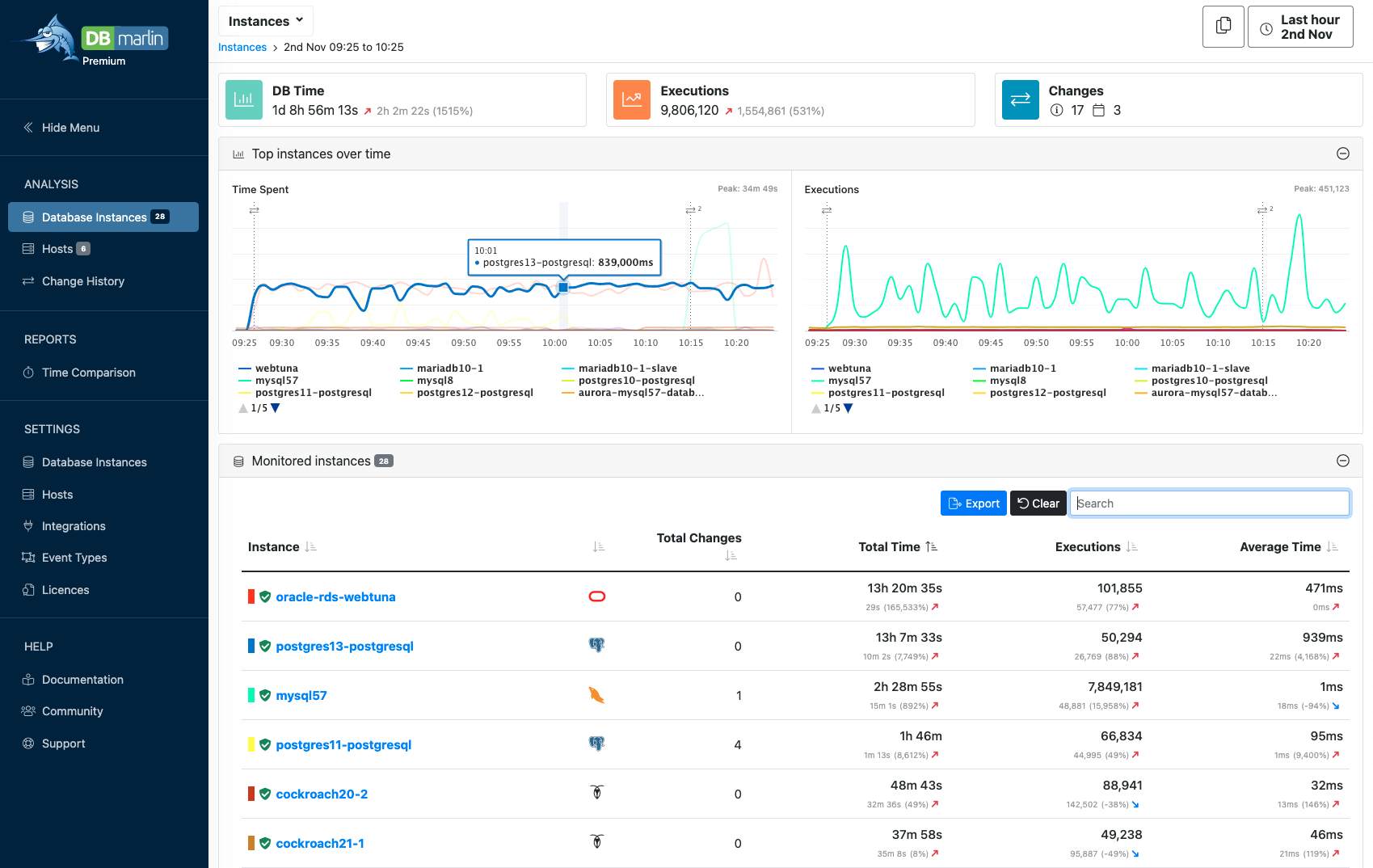Click the change marker at 09:27 on Time Spent chart
Image resolution: width=1373 pixels, height=868 pixels.
(x=254, y=210)
